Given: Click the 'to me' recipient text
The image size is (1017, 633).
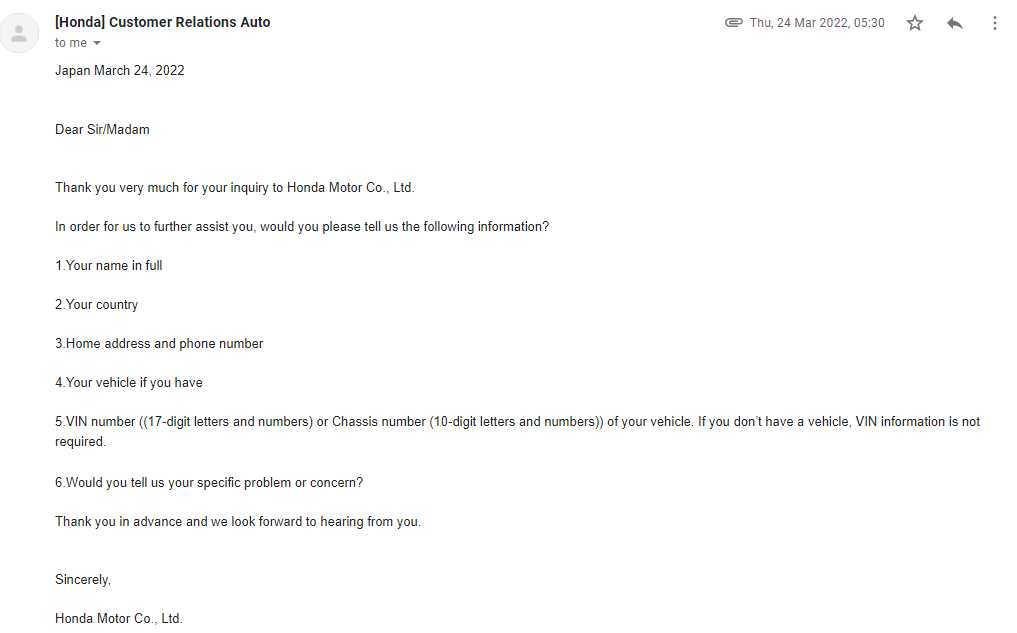Looking at the screenshot, I should 71,43.
